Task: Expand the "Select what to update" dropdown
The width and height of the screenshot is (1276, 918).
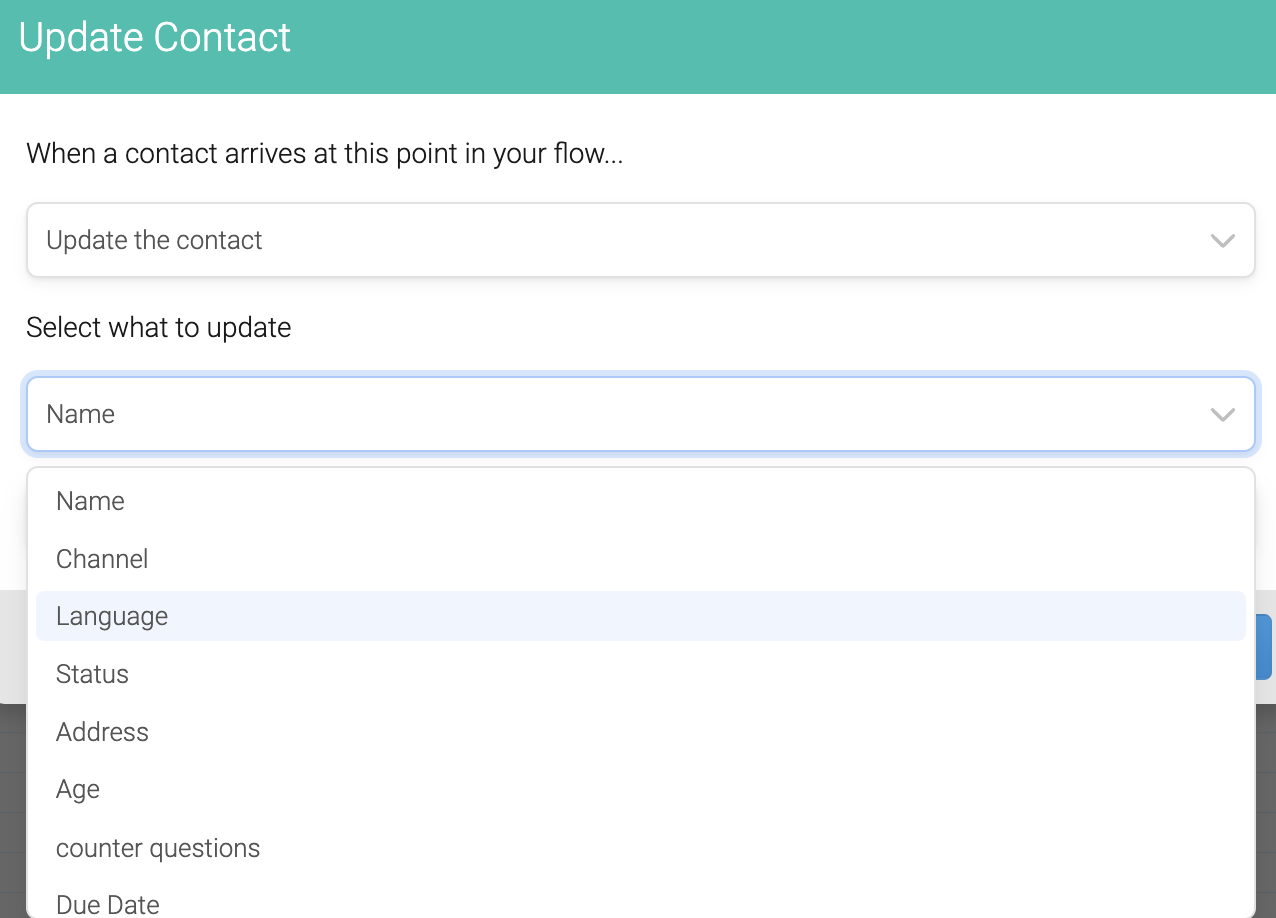Action: [x=600, y=414]
